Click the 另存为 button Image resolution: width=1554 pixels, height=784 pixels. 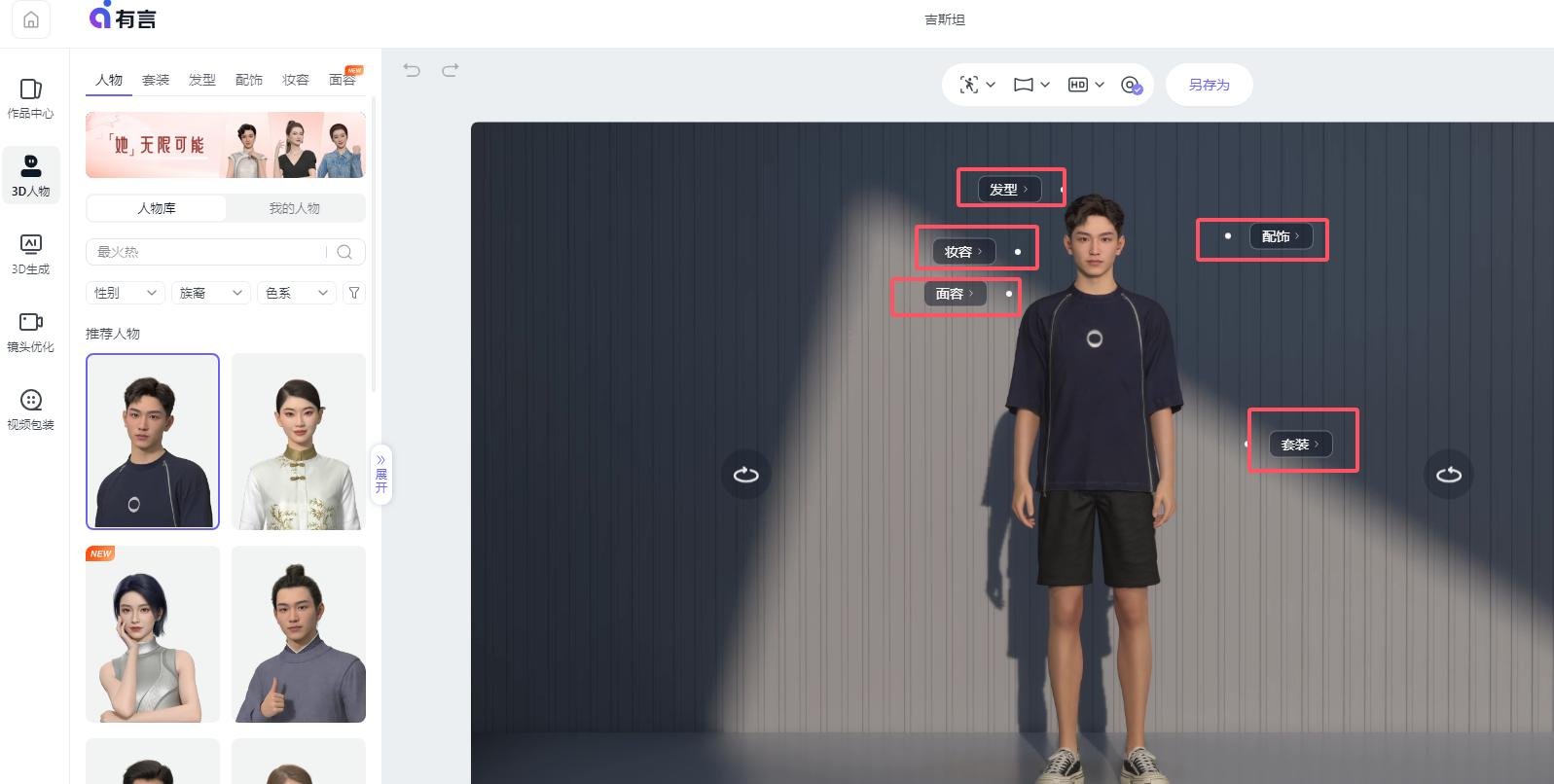point(1209,85)
